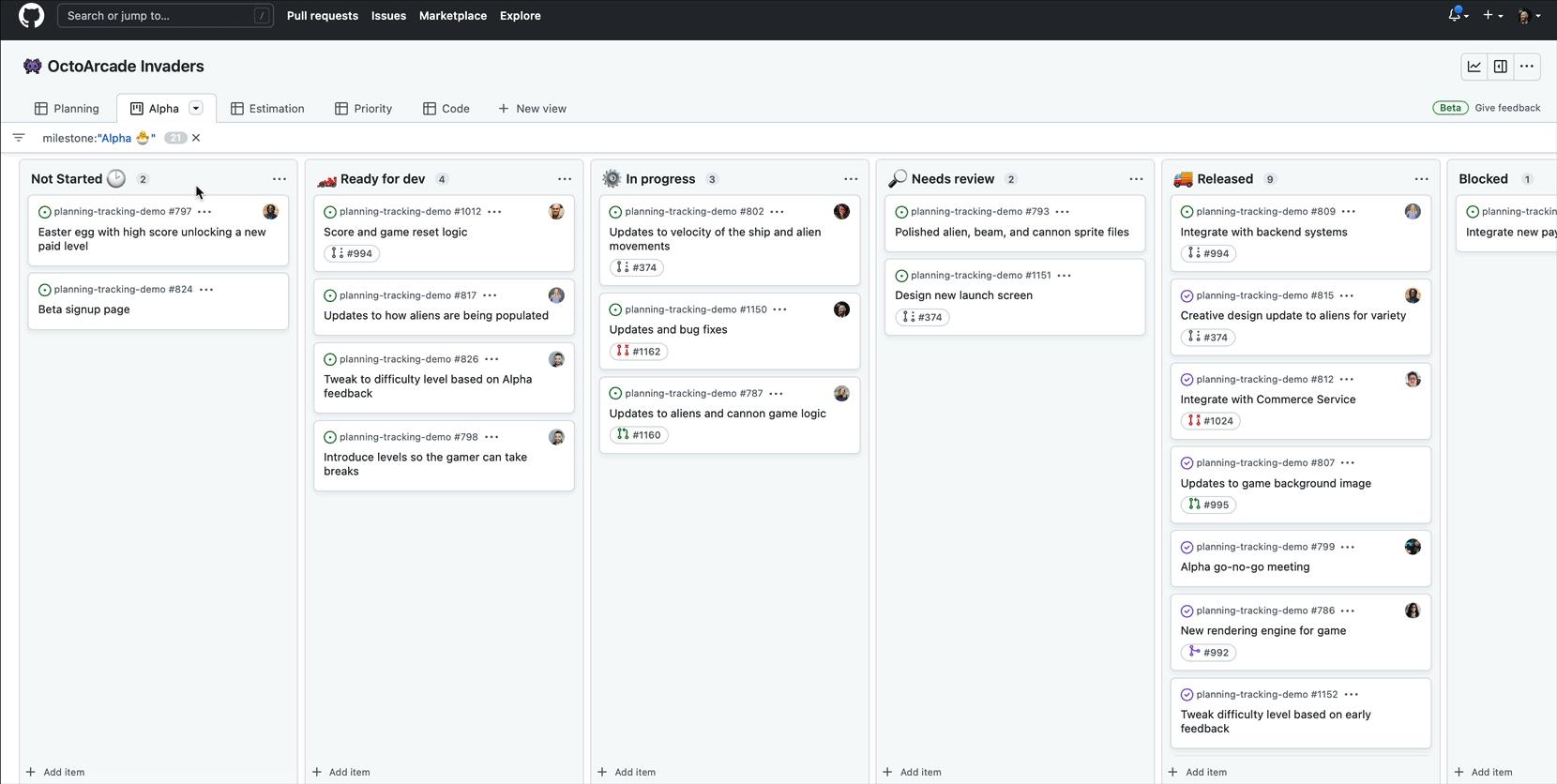The height and width of the screenshot is (784, 1557).
Task: Click the filter icon beside milestone filter
Action: tap(19, 138)
